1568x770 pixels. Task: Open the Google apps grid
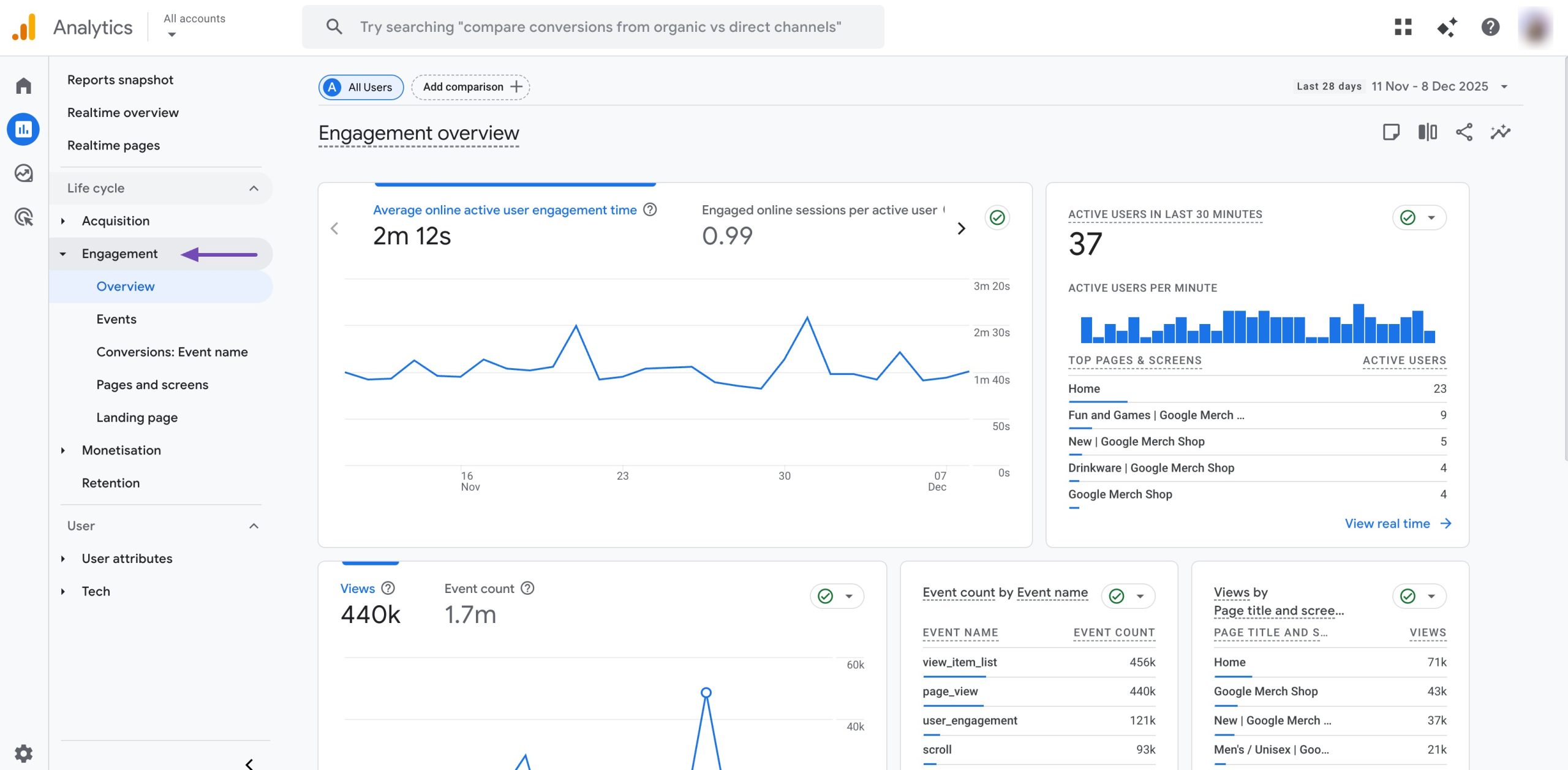tap(1403, 27)
